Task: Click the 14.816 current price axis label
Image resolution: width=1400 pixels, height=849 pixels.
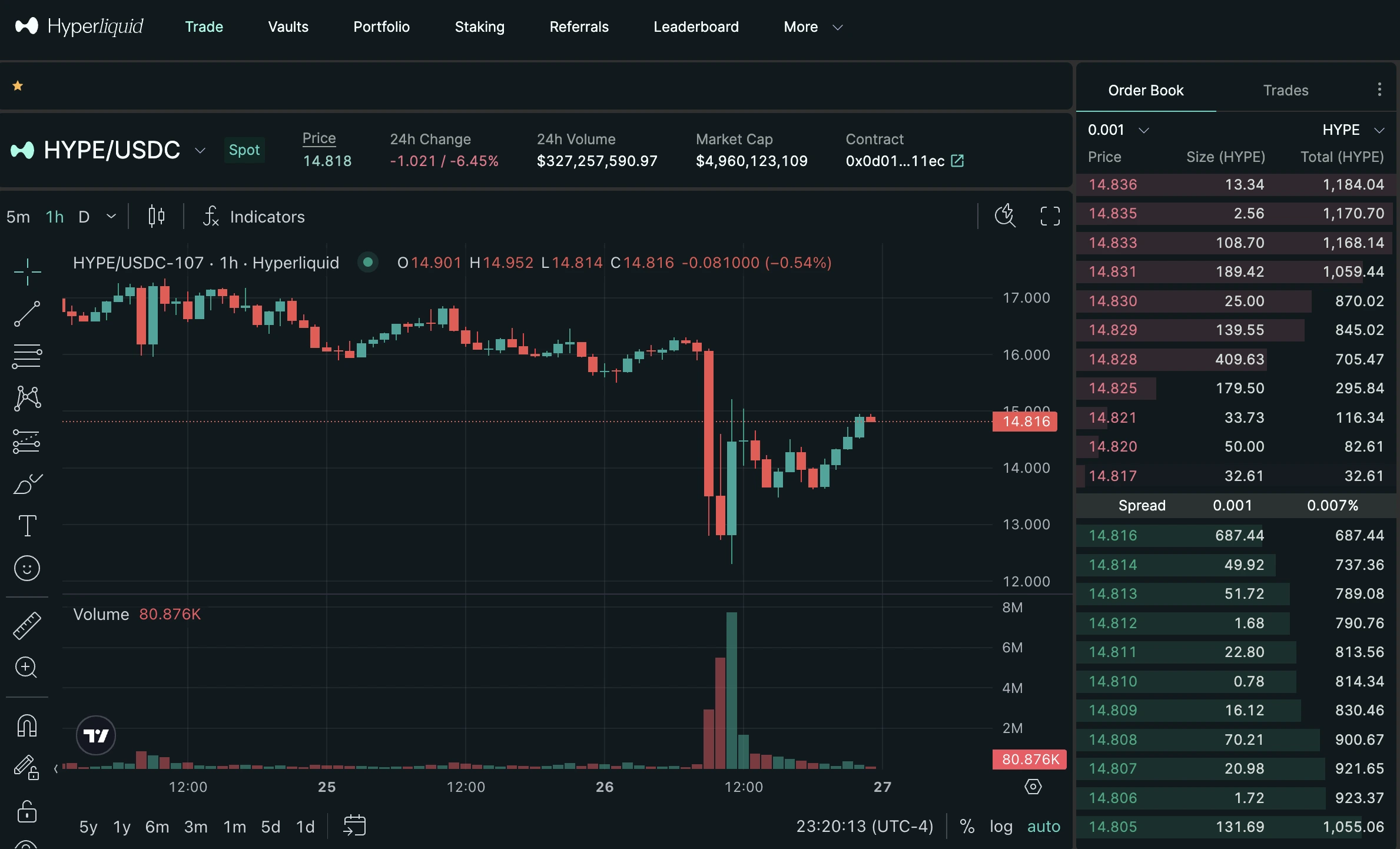Action: pyautogui.click(x=1025, y=421)
